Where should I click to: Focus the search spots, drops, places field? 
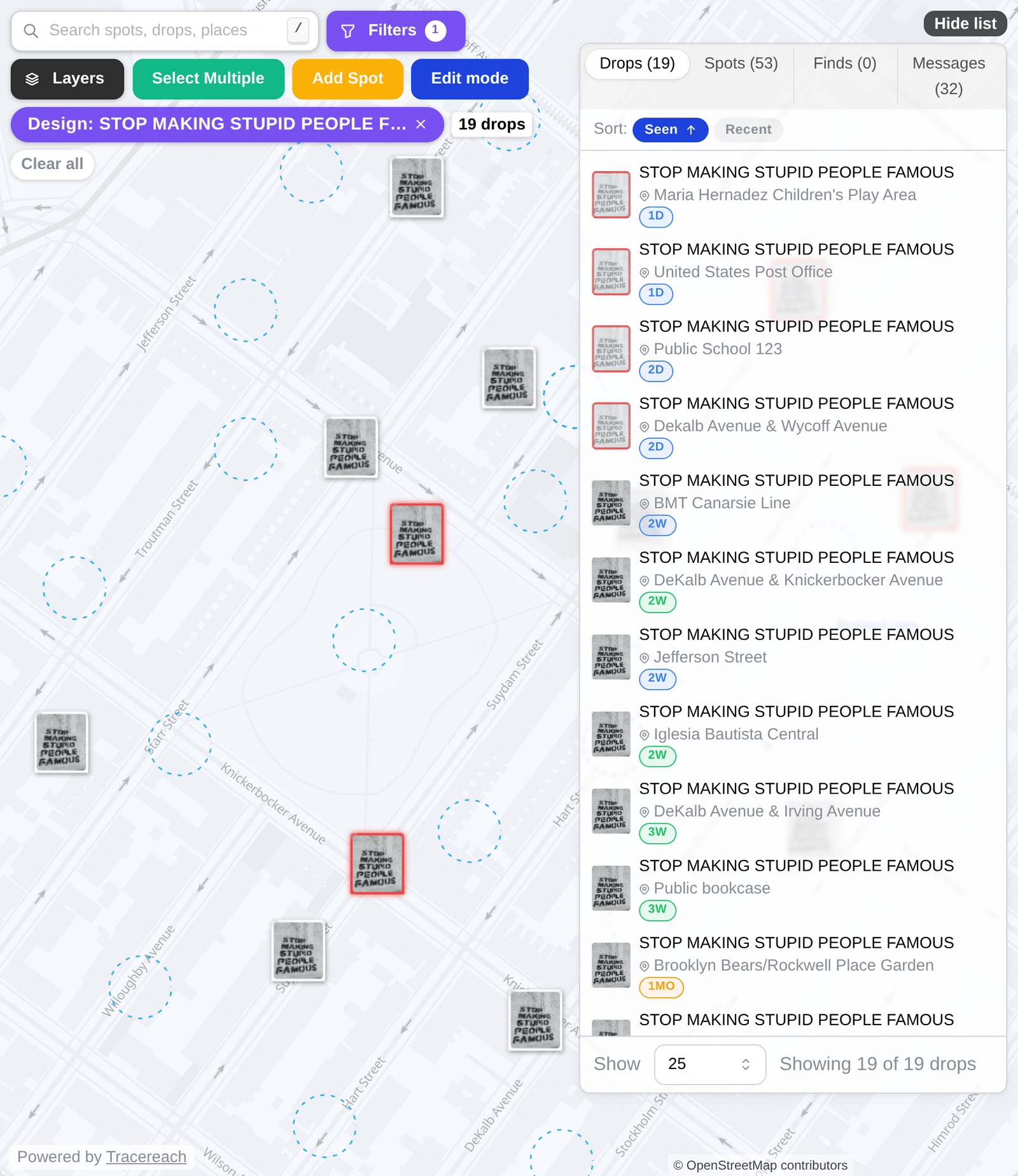(x=165, y=31)
